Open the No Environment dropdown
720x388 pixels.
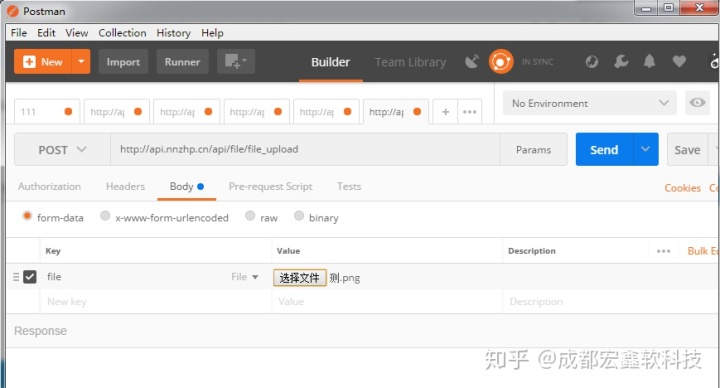[x=590, y=103]
